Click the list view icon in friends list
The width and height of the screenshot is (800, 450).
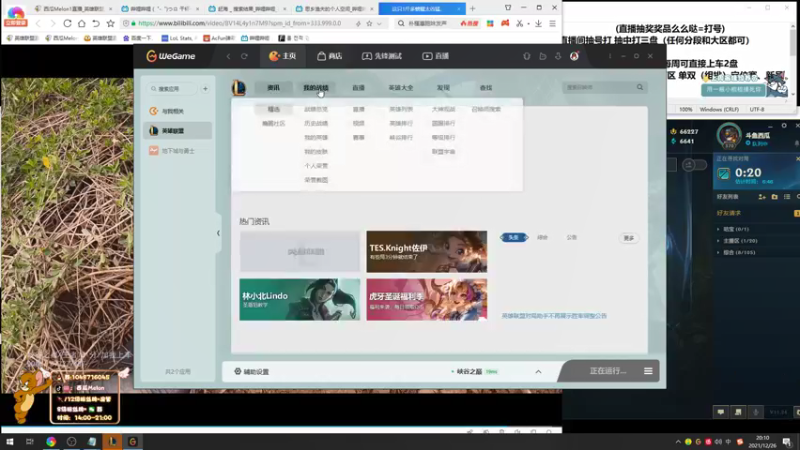point(787,197)
